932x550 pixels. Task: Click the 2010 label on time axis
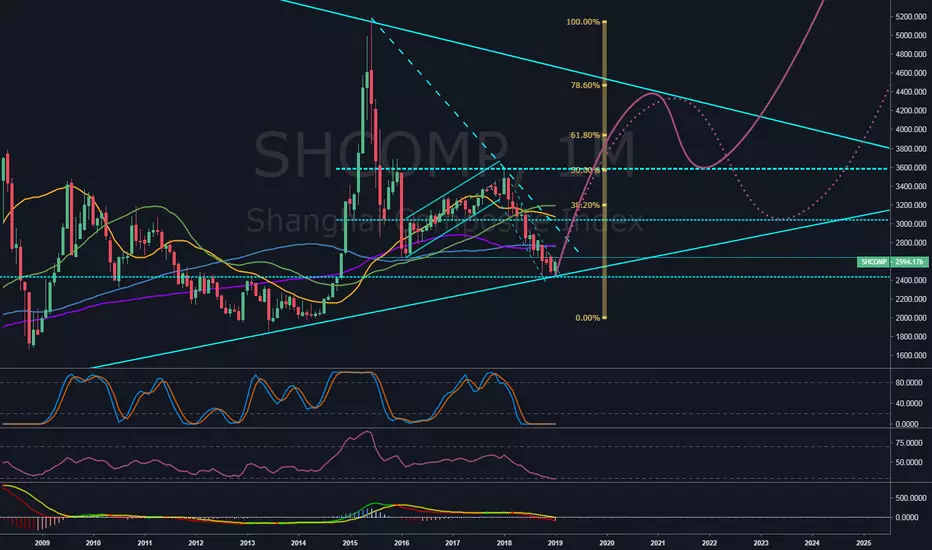click(x=93, y=543)
